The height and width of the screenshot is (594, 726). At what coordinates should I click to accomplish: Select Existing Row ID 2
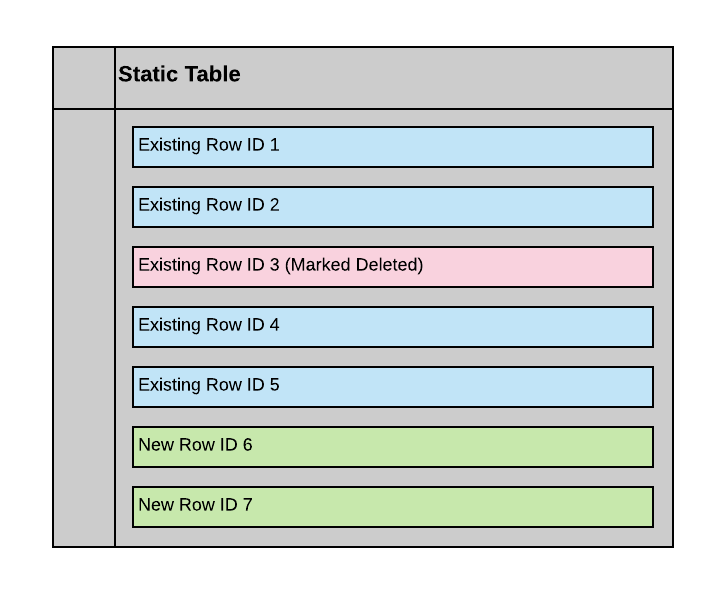(x=392, y=207)
